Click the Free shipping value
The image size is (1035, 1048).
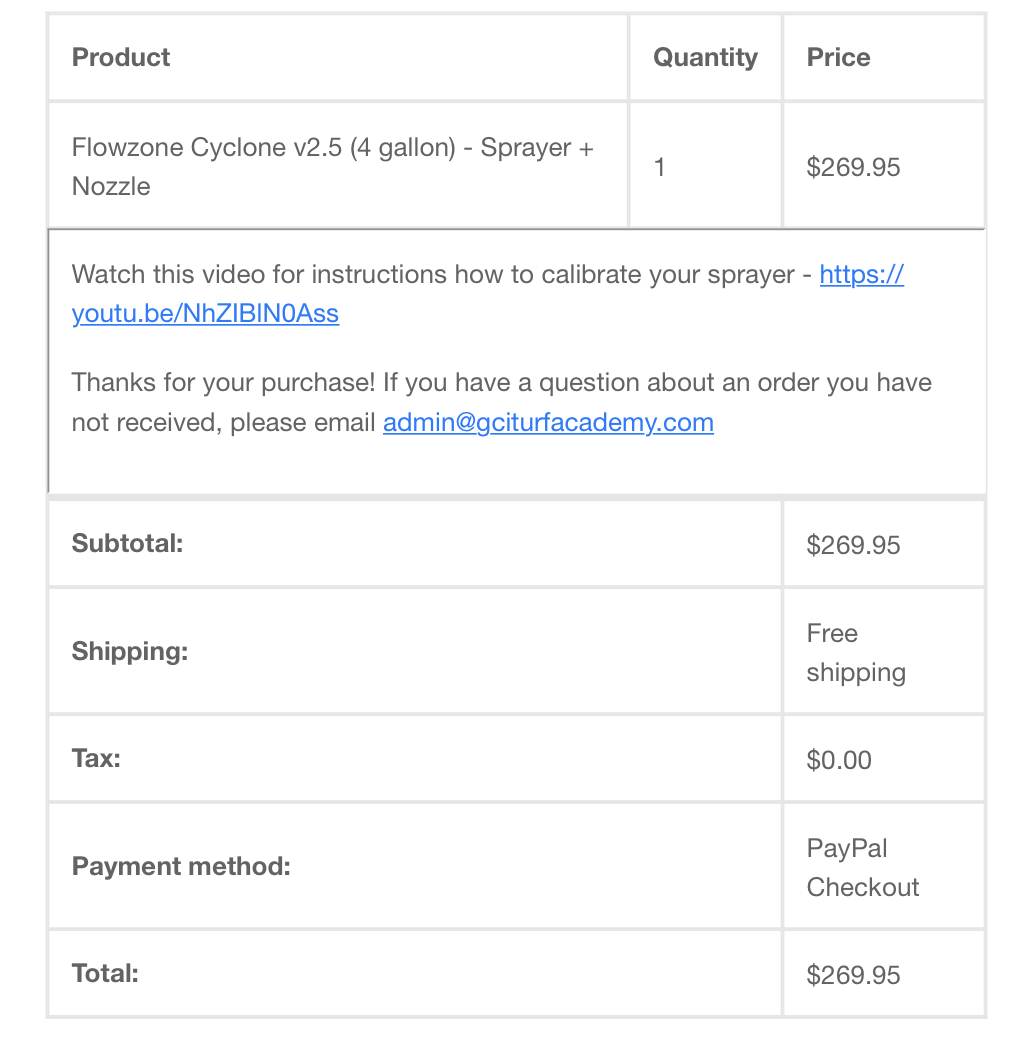click(855, 653)
